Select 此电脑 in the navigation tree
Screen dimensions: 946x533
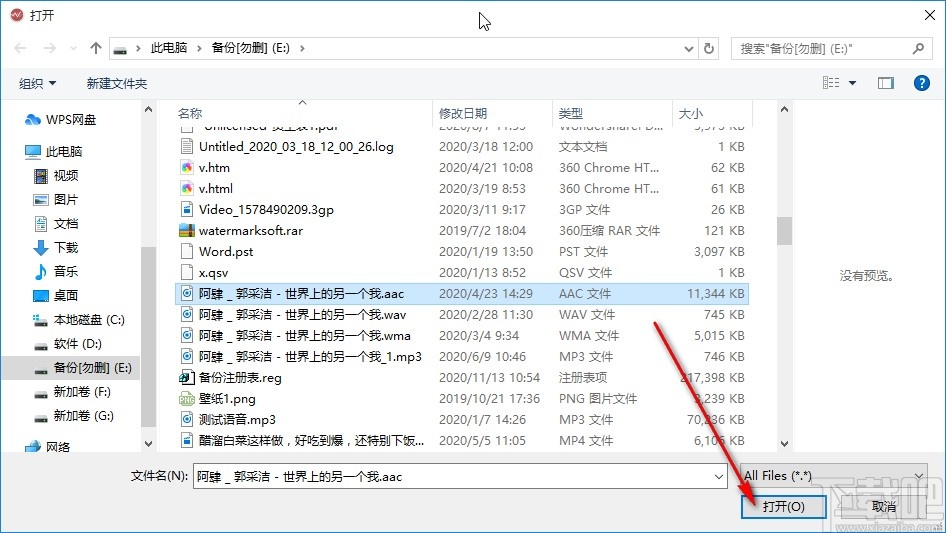pyautogui.click(x=54, y=152)
